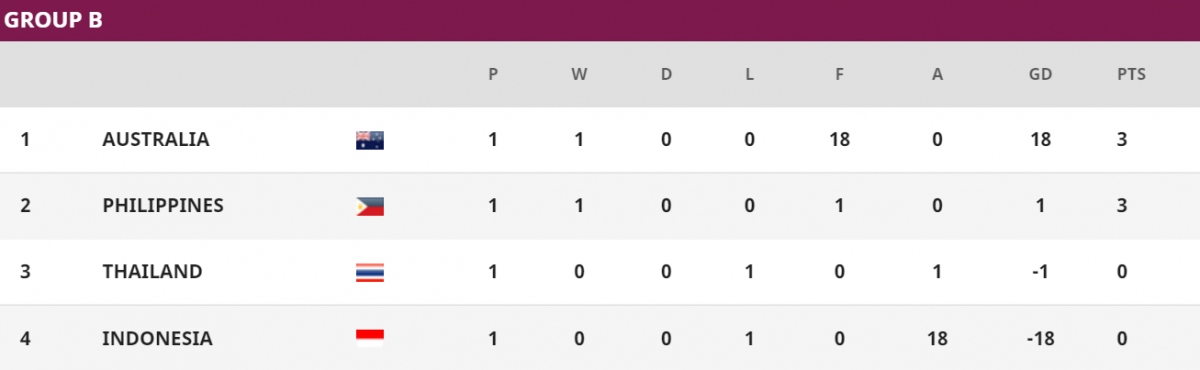Click the Australia flag icon
Screen dimensions: 1200x370
tap(370, 140)
